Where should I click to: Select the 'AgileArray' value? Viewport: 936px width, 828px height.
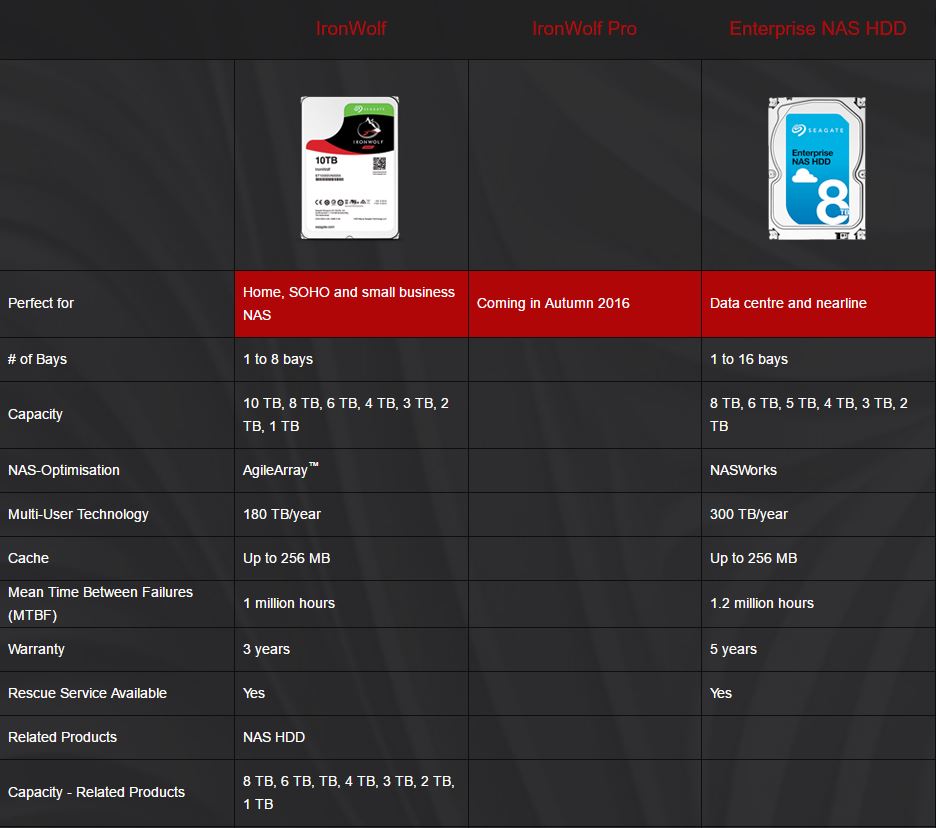click(x=281, y=470)
